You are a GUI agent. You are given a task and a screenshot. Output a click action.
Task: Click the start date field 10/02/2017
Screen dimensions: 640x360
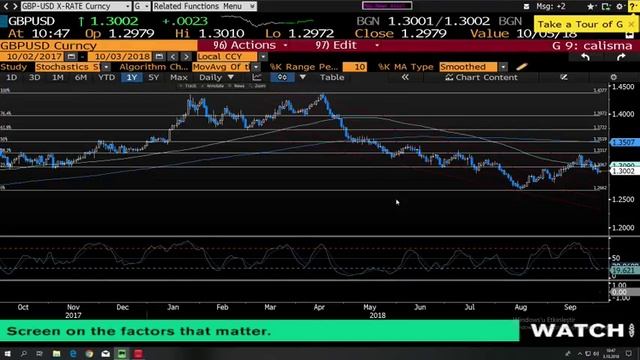click(x=35, y=56)
